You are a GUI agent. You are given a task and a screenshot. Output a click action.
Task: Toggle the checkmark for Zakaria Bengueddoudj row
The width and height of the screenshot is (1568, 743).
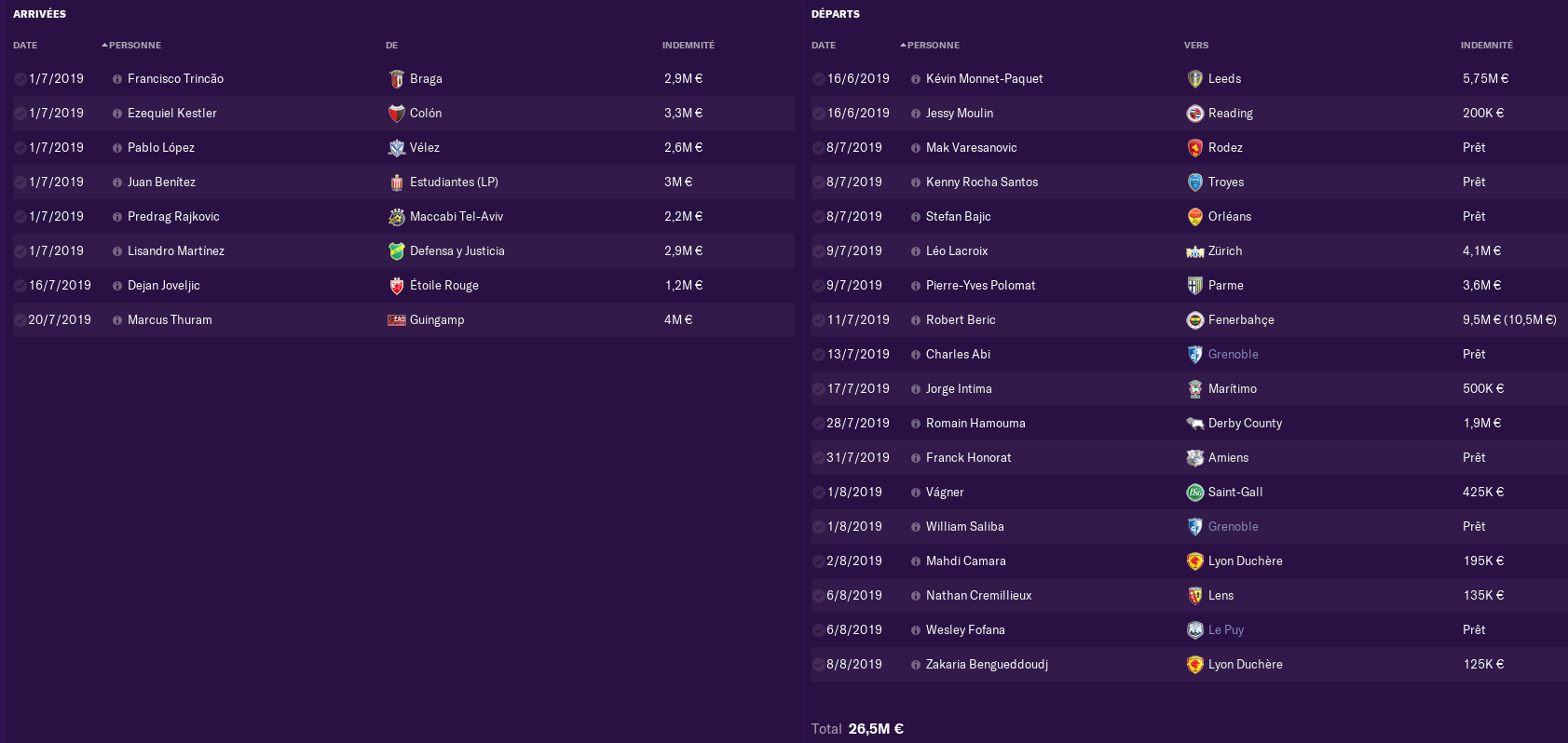(818, 665)
